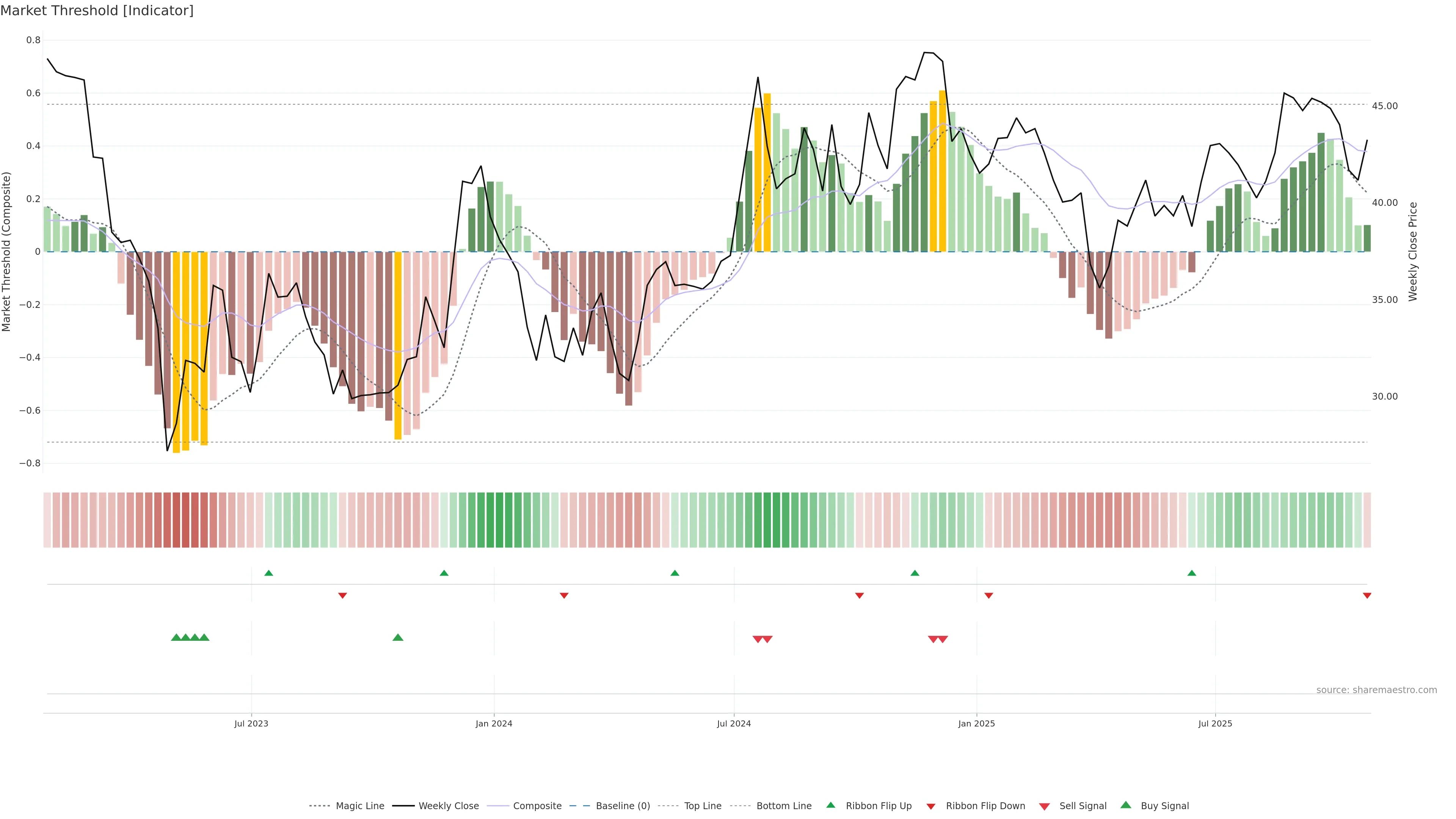The width and height of the screenshot is (1456, 819).
Task: Click the Sell Signal triangle icon in legend
Action: 1044,806
